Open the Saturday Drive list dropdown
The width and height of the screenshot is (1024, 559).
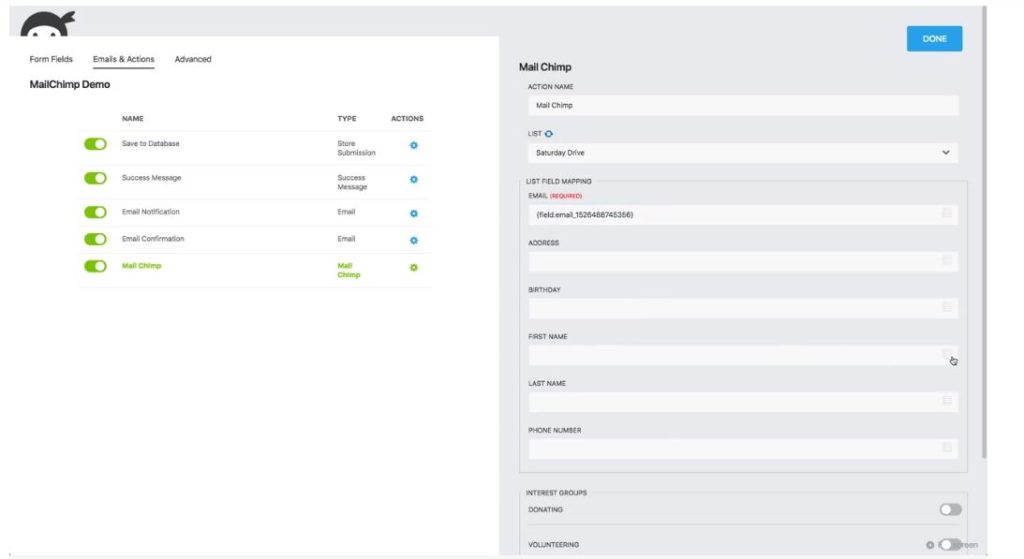click(743, 153)
